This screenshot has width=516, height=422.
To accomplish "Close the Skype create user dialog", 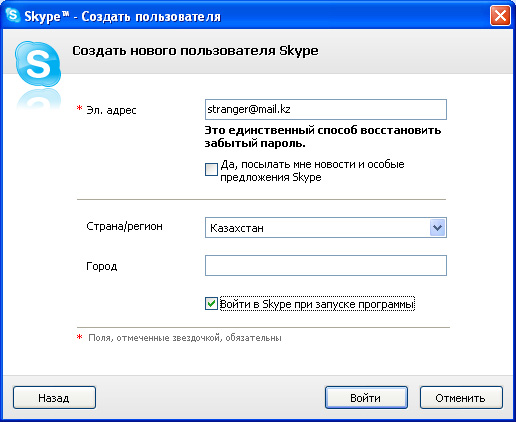I will [500, 15].
